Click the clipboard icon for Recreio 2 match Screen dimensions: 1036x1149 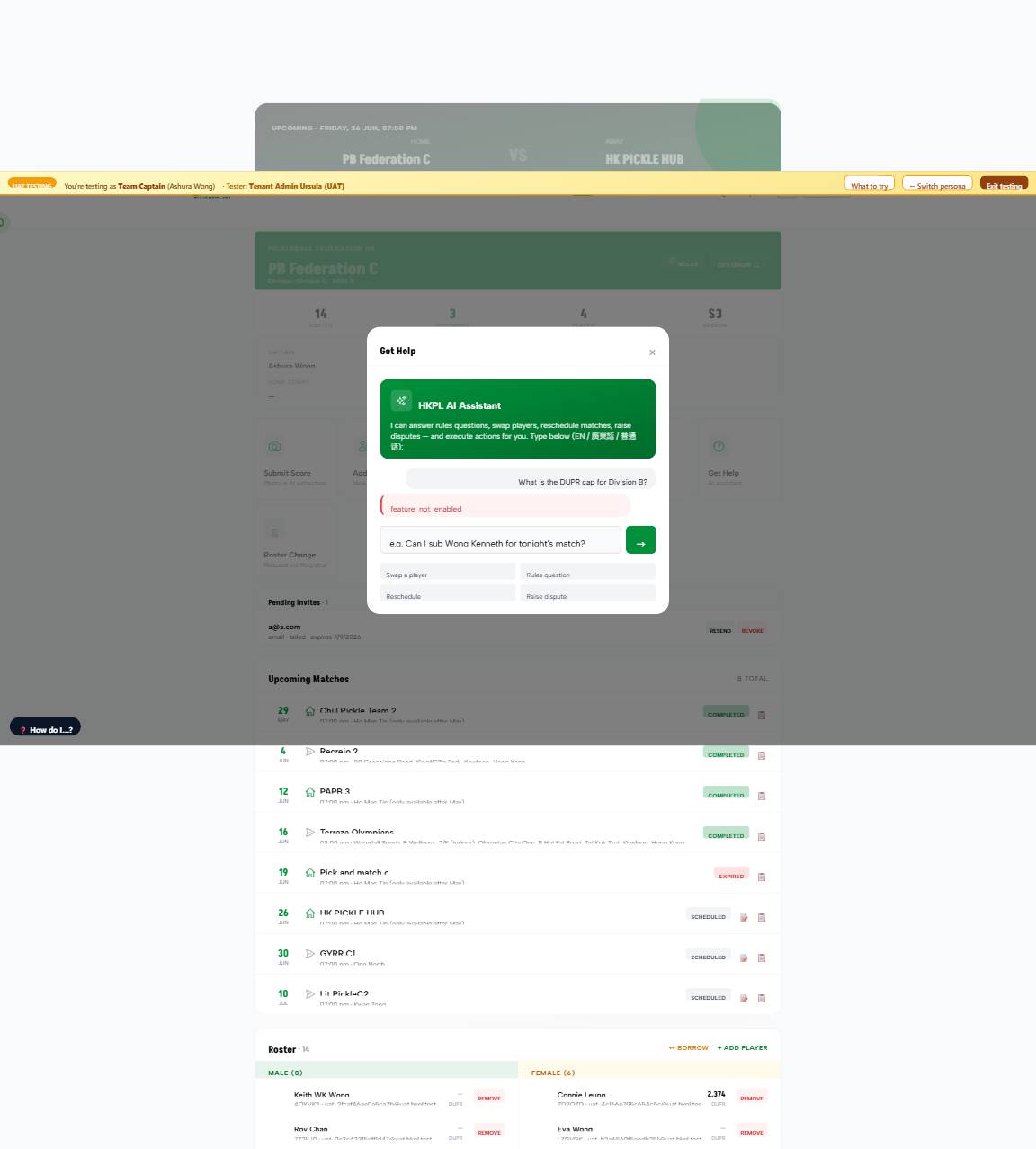click(x=762, y=755)
